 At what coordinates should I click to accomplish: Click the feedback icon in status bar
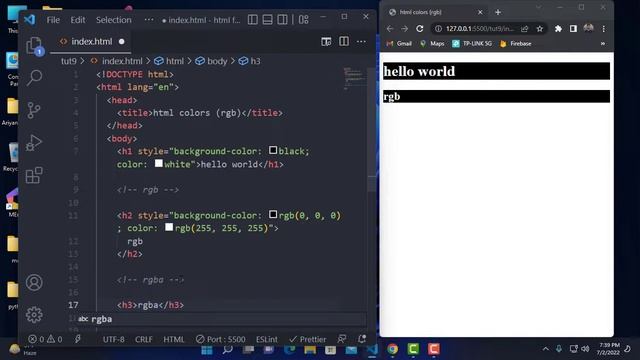[x=342, y=339]
